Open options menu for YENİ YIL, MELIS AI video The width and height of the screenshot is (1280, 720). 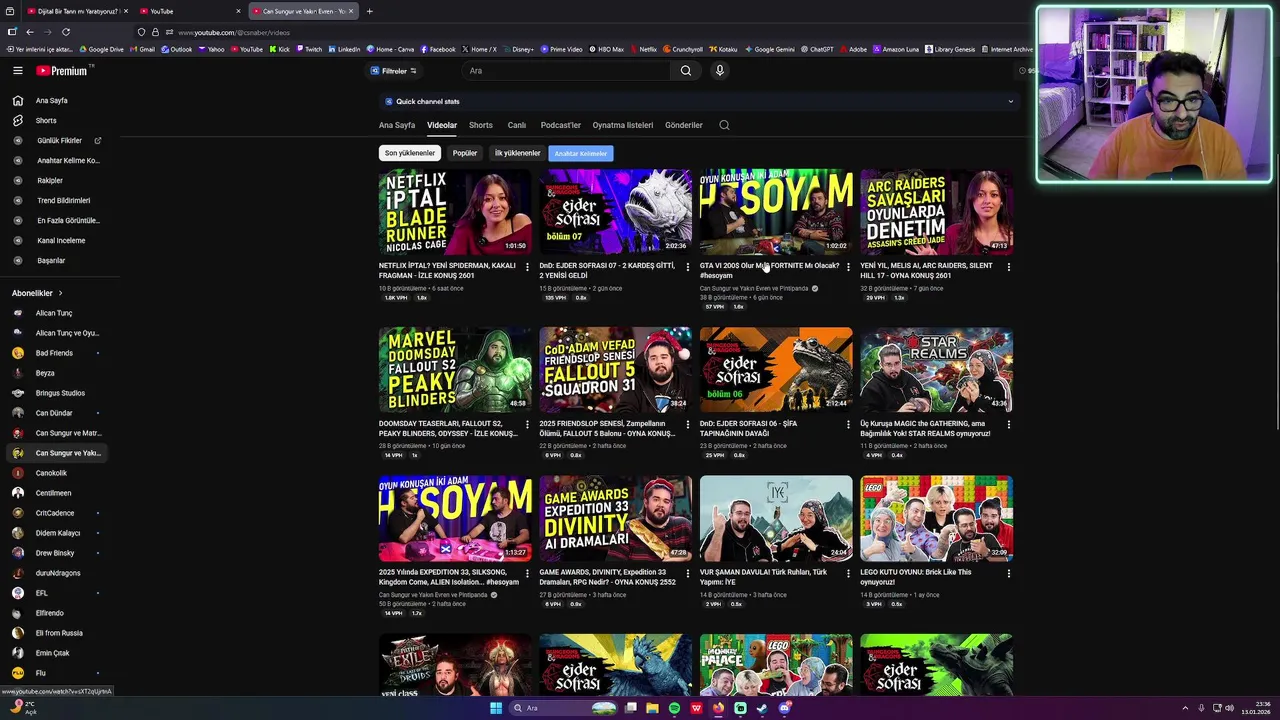pyautogui.click(x=1008, y=267)
